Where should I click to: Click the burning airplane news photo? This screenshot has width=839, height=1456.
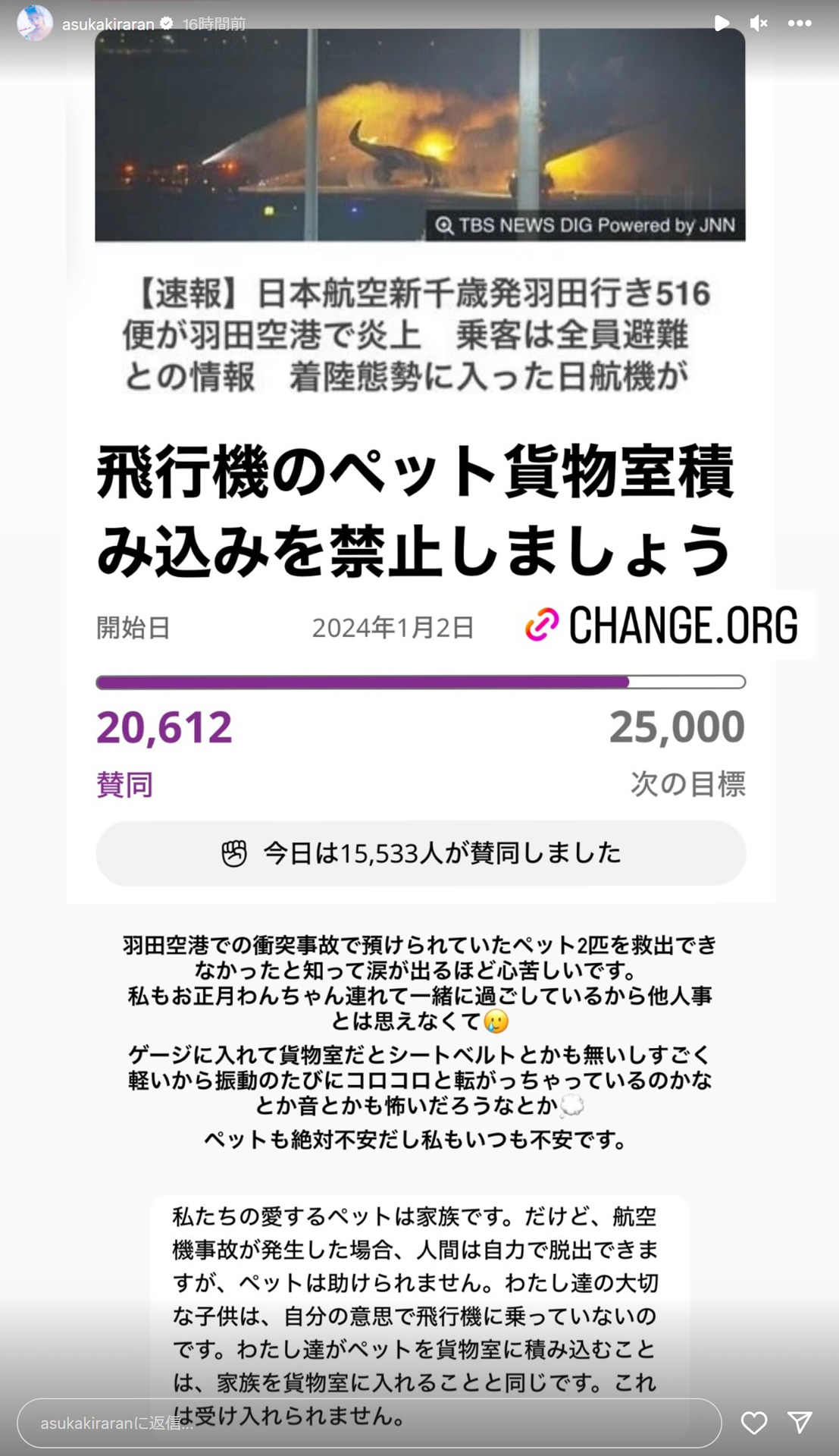tap(420, 135)
